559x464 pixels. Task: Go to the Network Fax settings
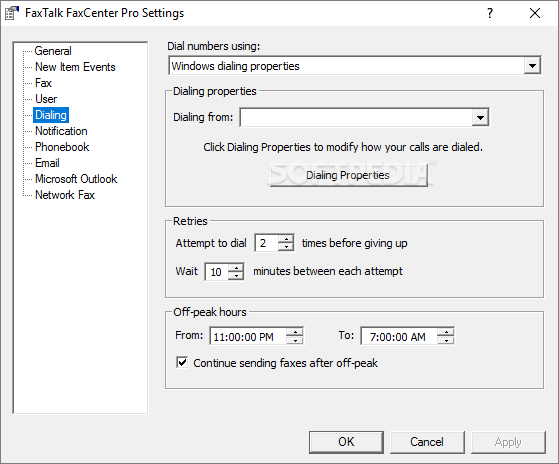point(65,195)
